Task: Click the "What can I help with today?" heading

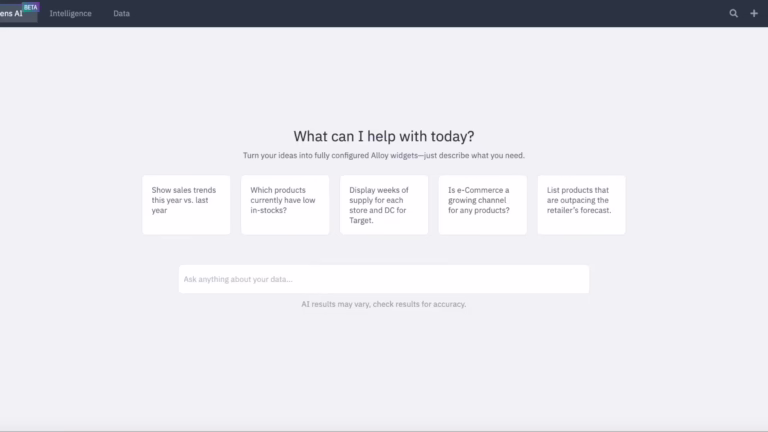Action: (384, 136)
